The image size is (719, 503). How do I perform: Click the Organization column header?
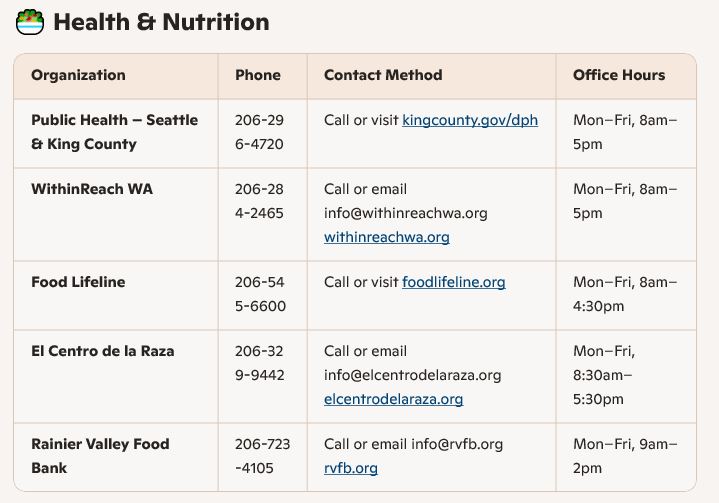(78, 75)
